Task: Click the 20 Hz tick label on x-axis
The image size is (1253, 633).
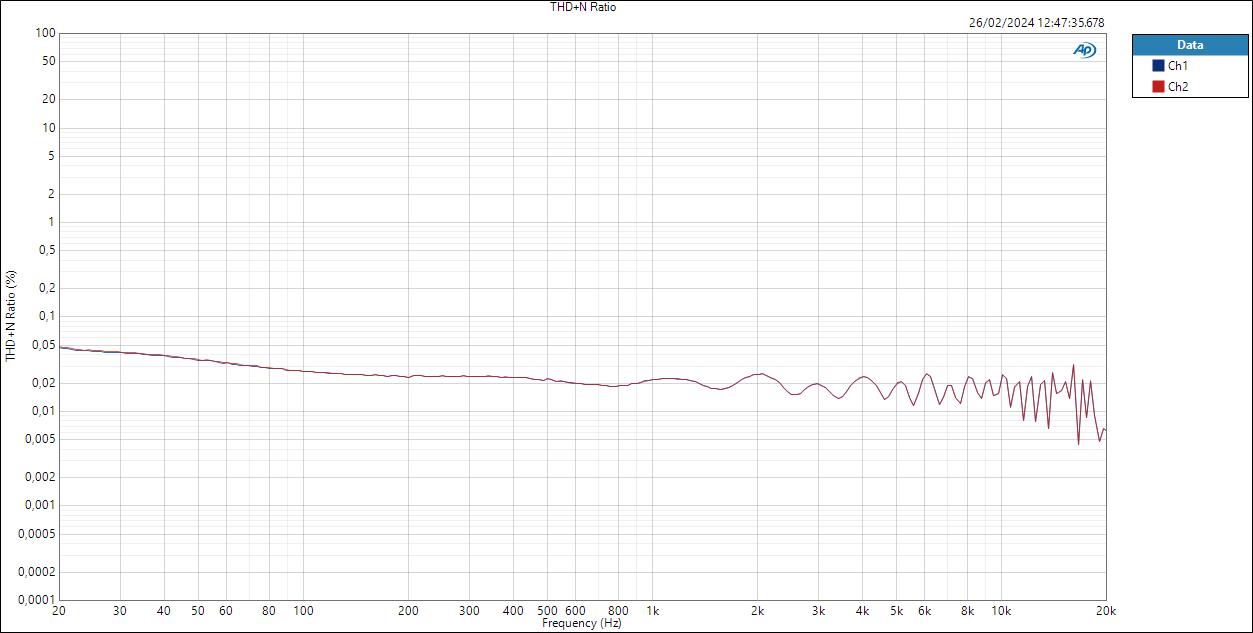Action: pos(60,609)
